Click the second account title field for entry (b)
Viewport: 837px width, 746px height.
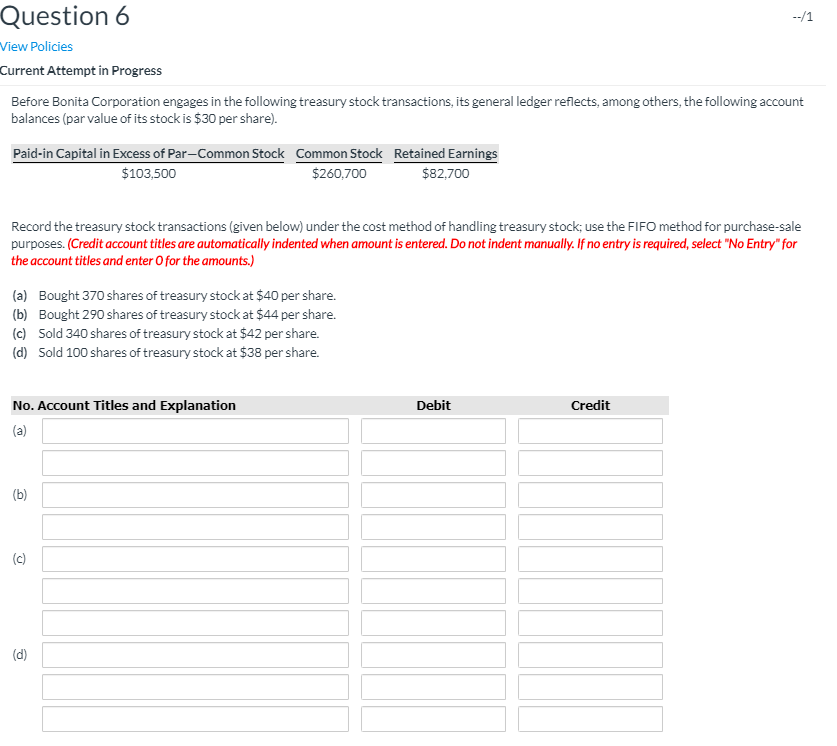point(194,526)
